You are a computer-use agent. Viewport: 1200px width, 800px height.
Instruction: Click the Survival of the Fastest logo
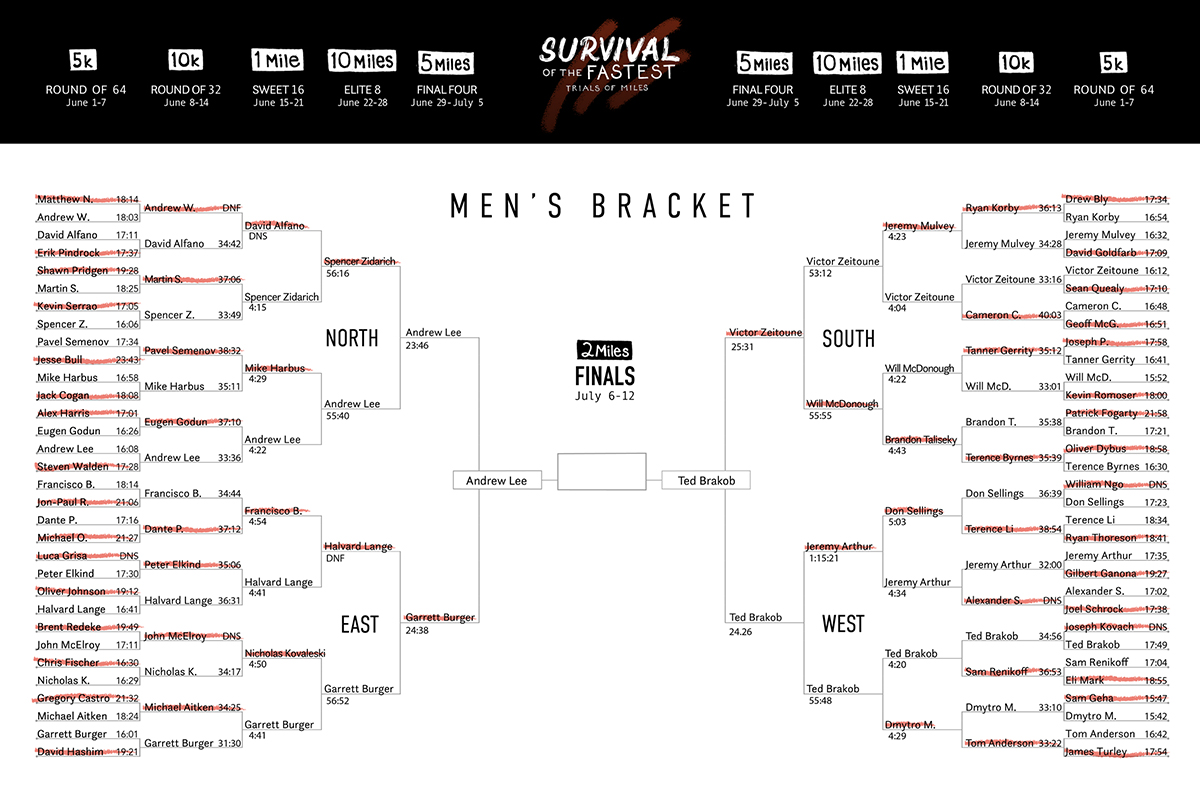pyautogui.click(x=607, y=61)
